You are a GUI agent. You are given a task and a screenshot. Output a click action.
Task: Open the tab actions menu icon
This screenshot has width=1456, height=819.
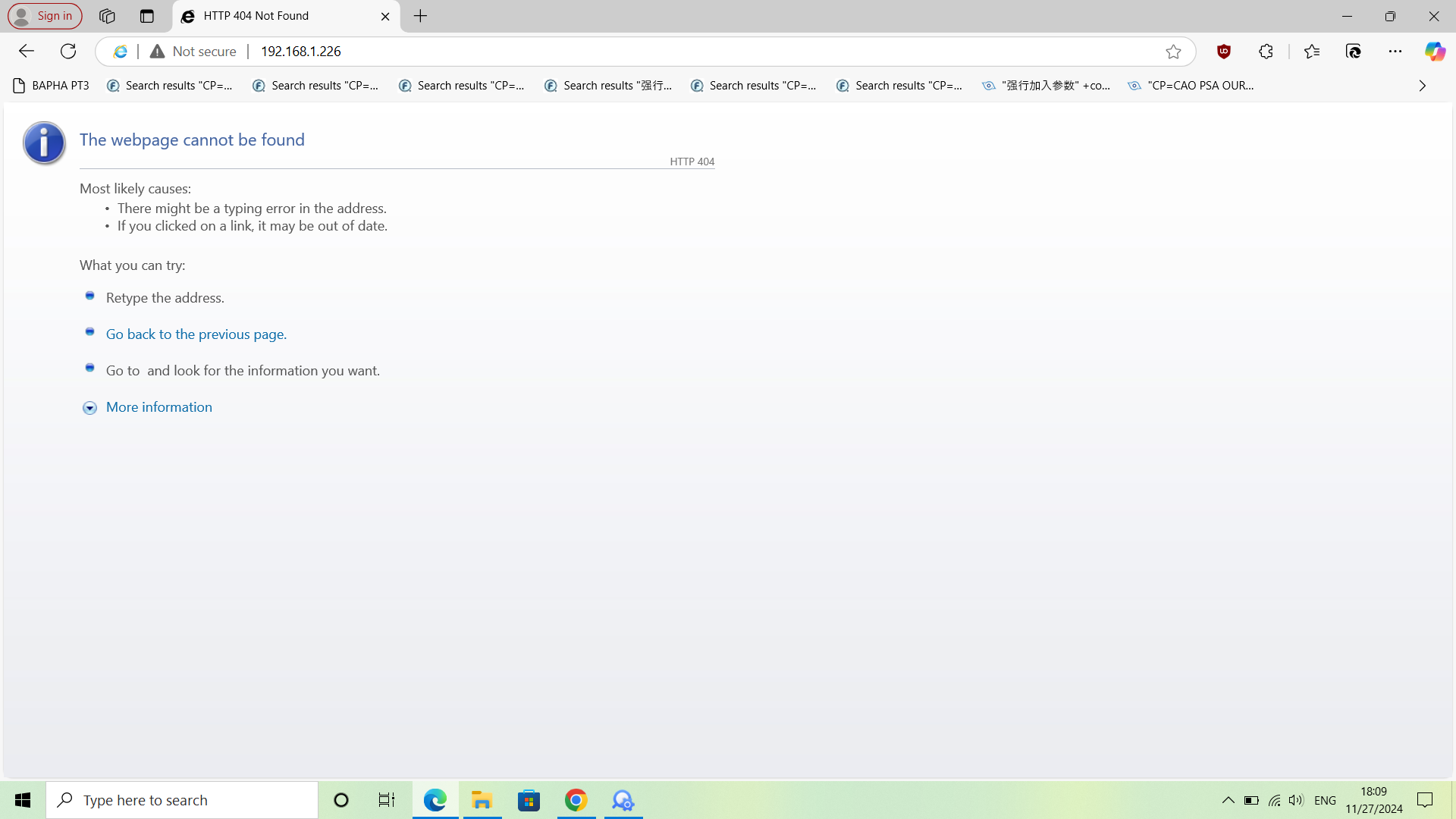click(146, 16)
